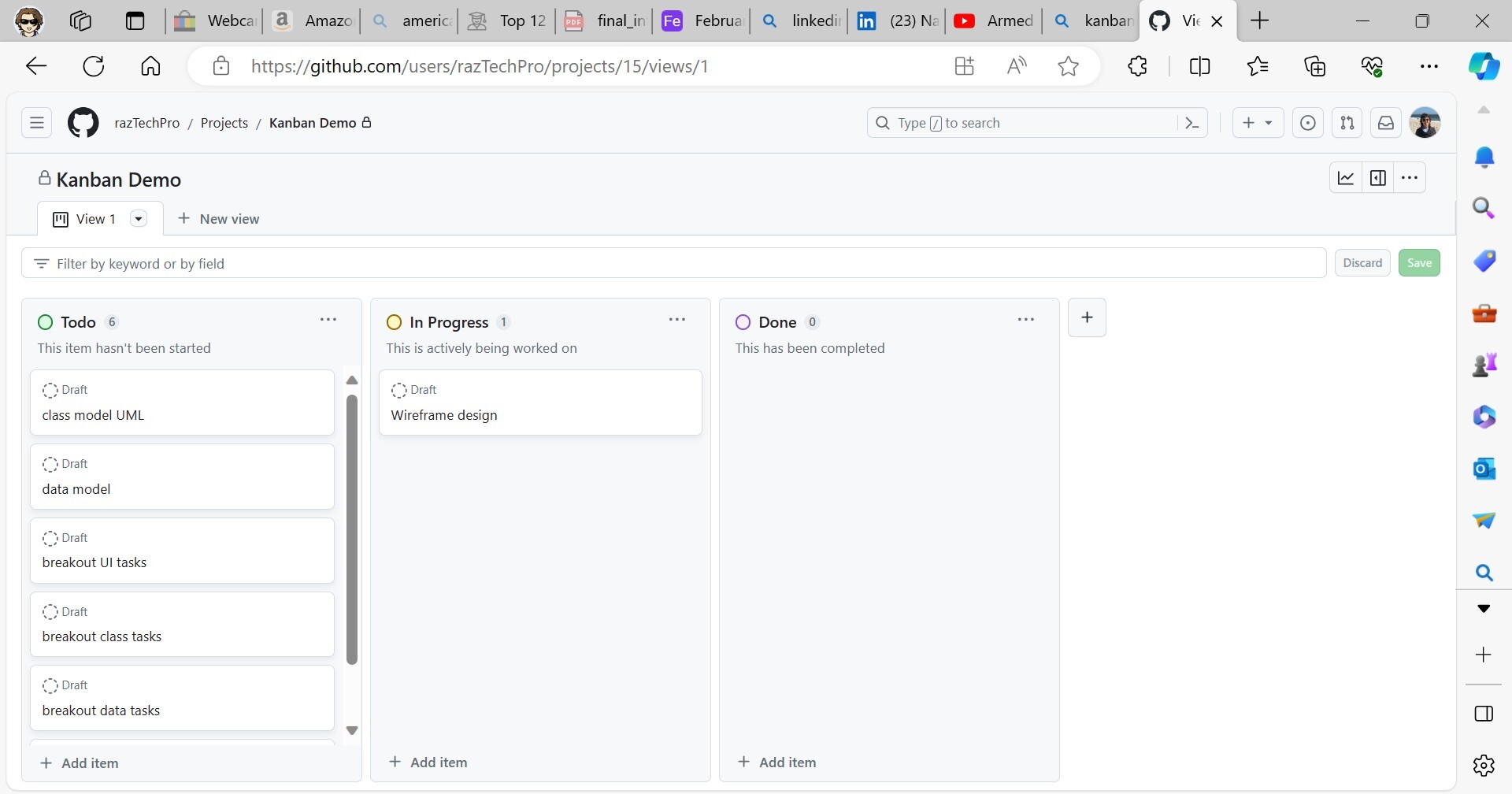Add an item to the Done column
Screen dimensions: 1512x794
[x=777, y=762]
